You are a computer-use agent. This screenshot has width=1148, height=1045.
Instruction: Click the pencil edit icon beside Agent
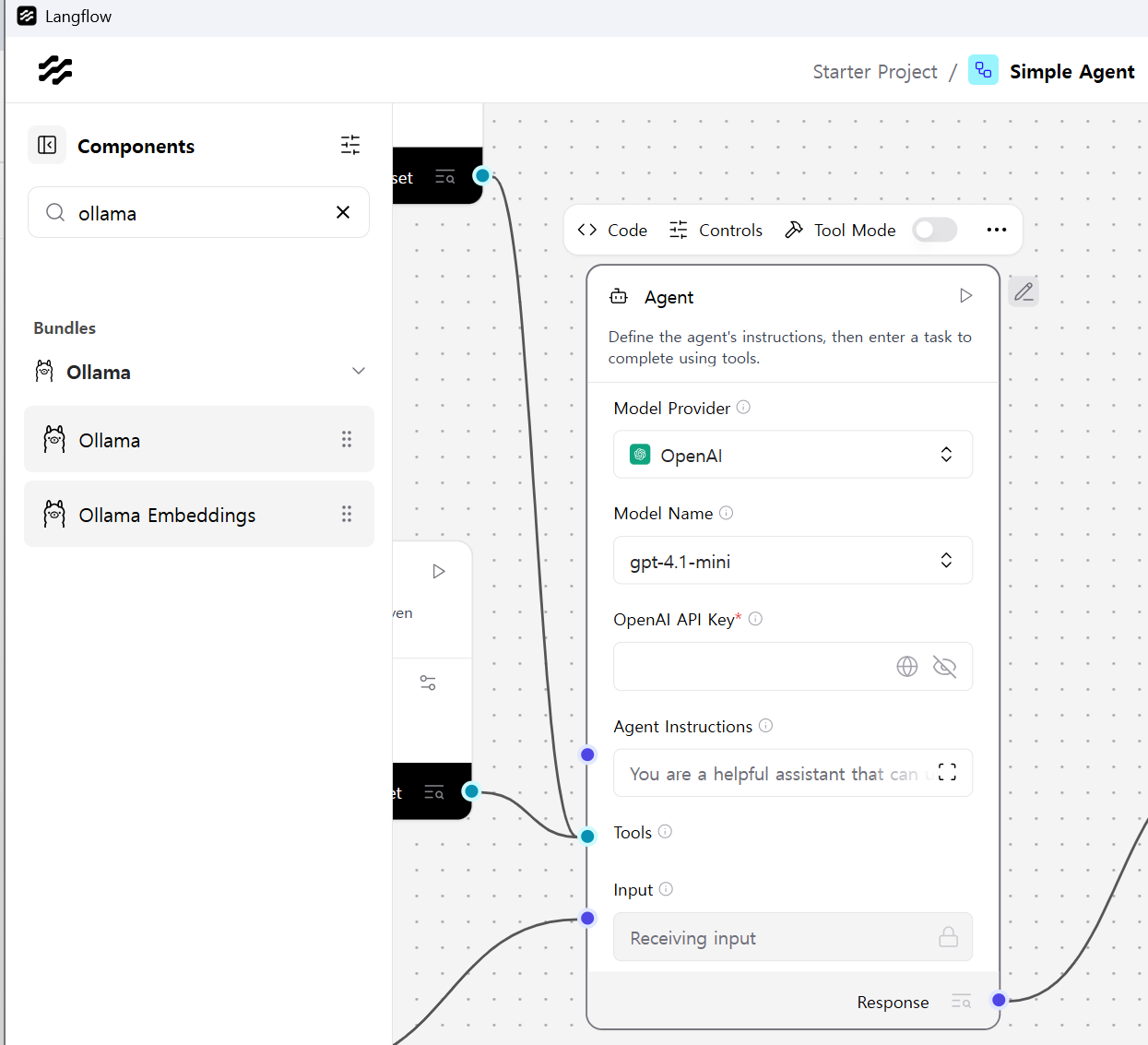coord(1024,291)
